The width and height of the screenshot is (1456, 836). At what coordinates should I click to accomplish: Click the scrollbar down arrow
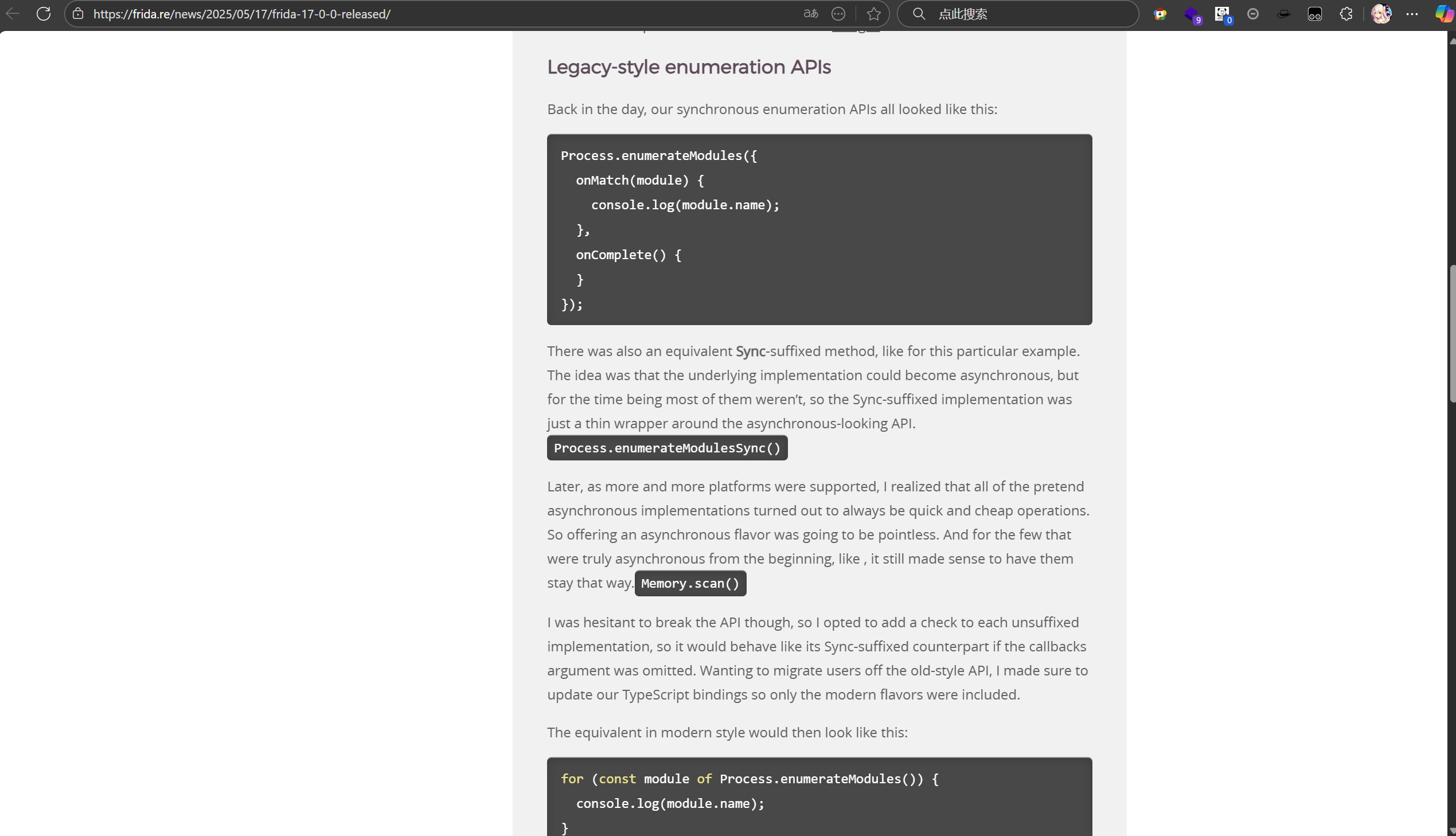coord(1453,831)
